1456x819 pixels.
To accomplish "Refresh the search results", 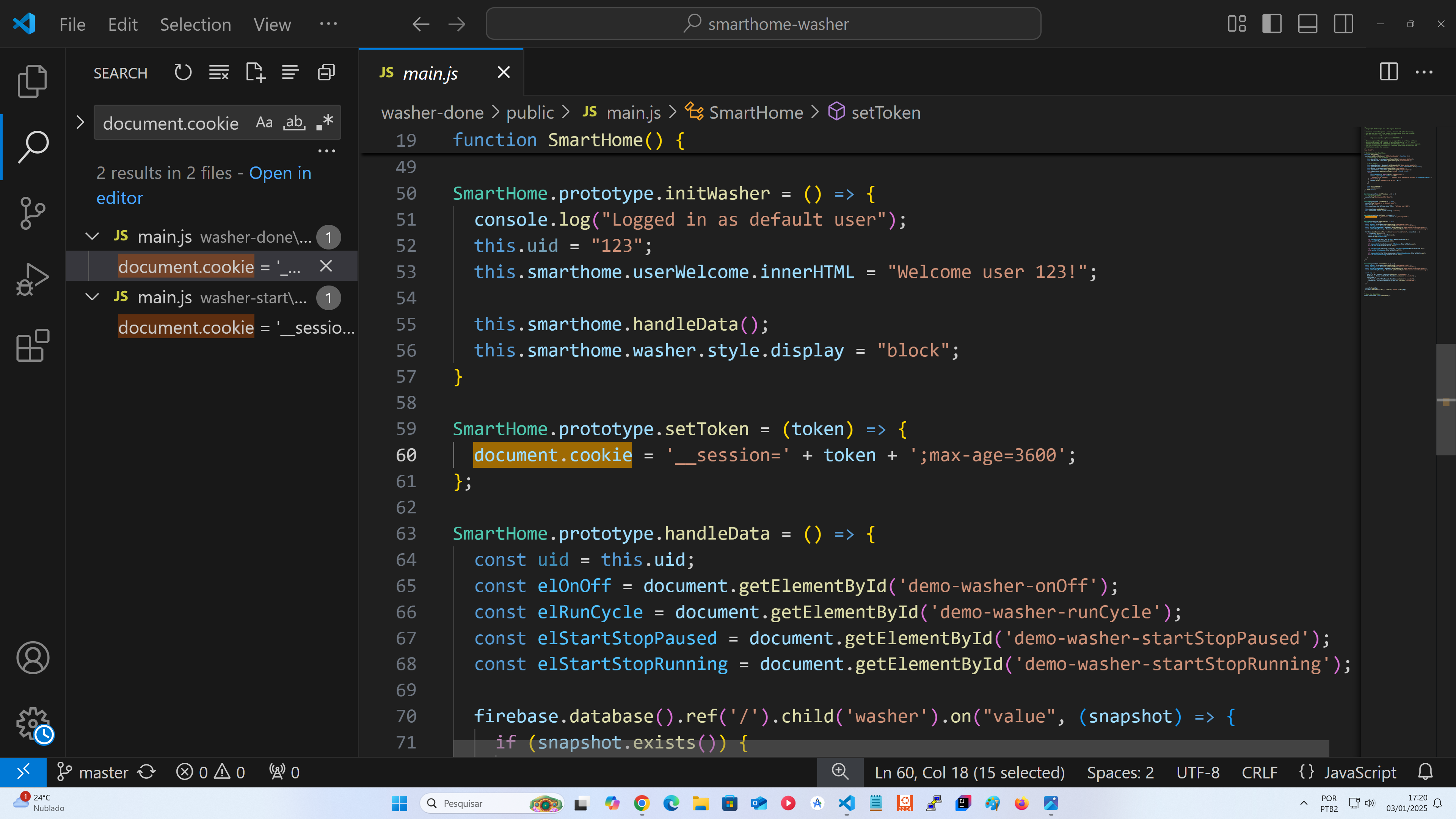I will [x=182, y=73].
